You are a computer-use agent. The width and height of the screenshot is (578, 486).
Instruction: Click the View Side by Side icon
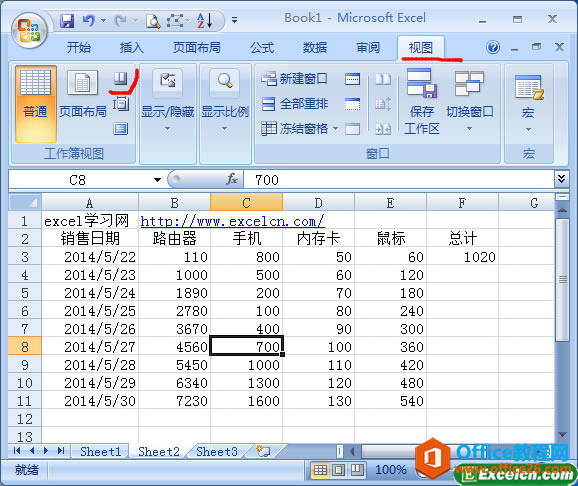383,79
